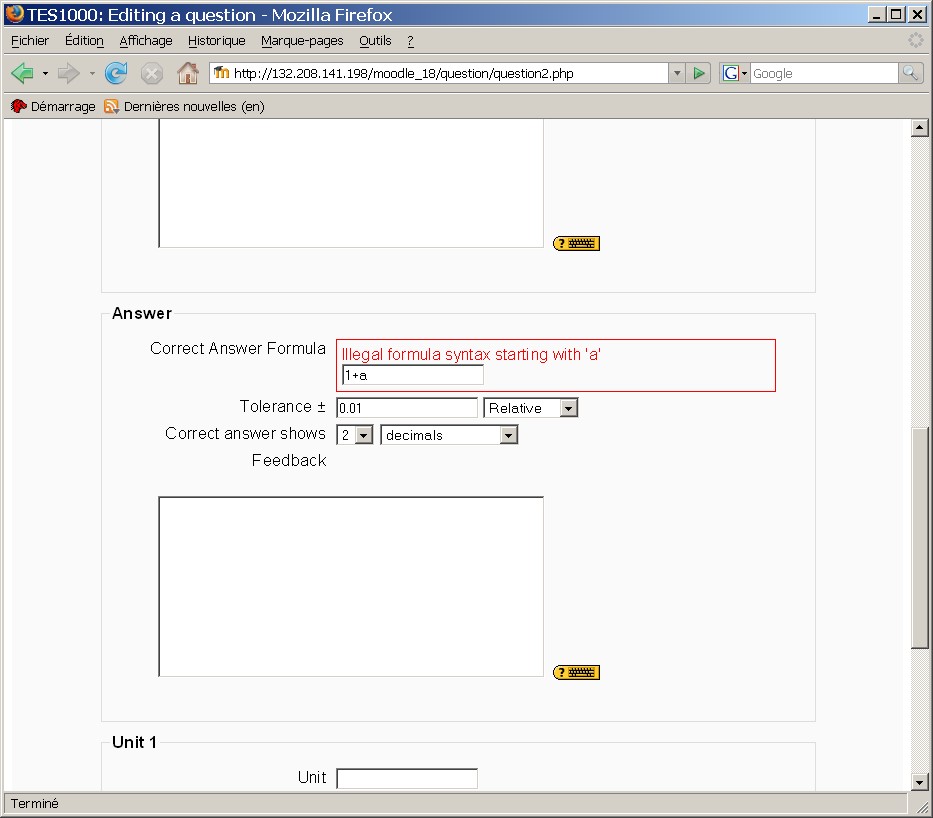Click the search magnifier icon
The height and width of the screenshot is (818, 933).
click(910, 73)
